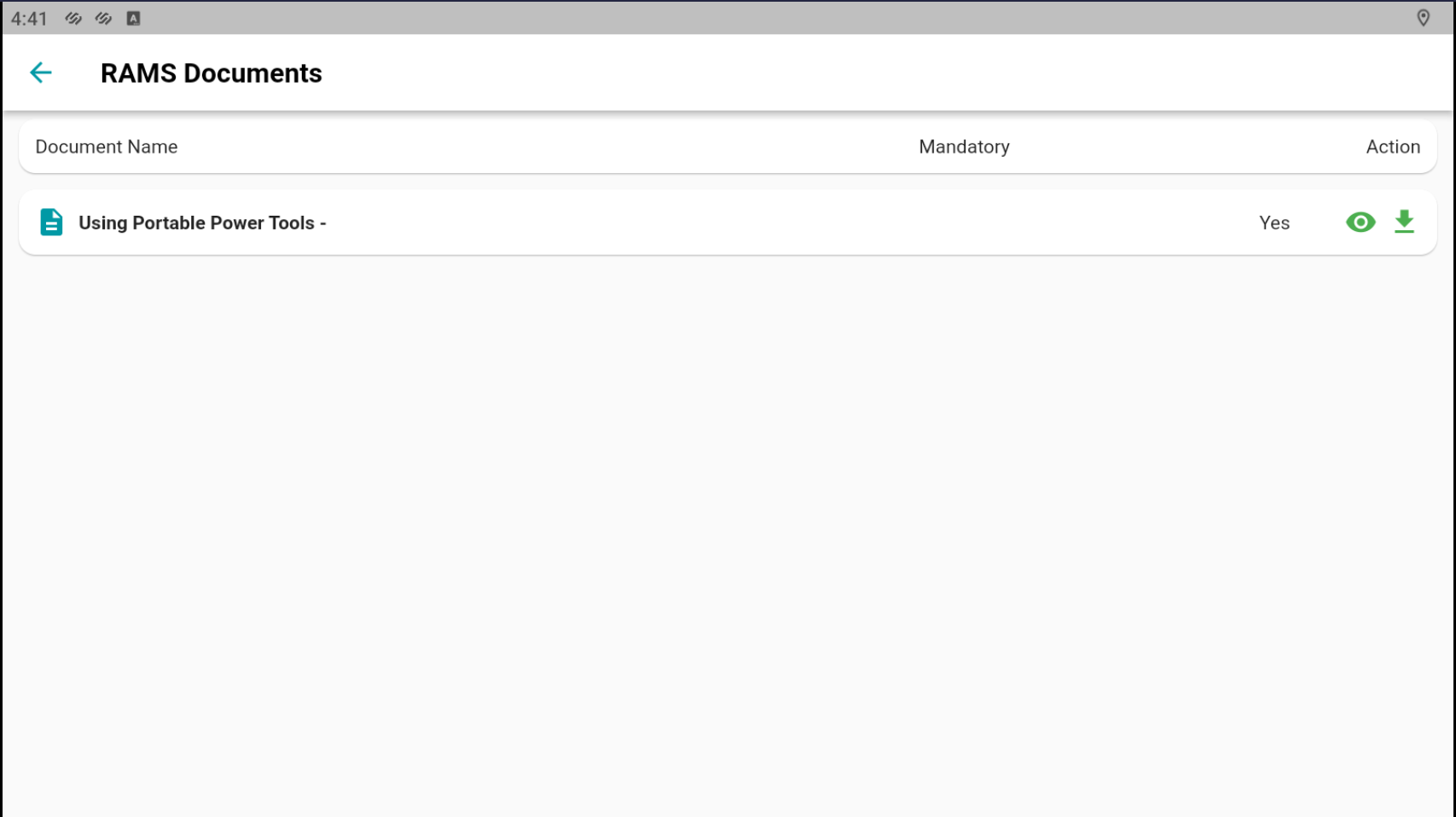Click the Mandatory column header
The image size is (1456, 817).
[964, 147]
